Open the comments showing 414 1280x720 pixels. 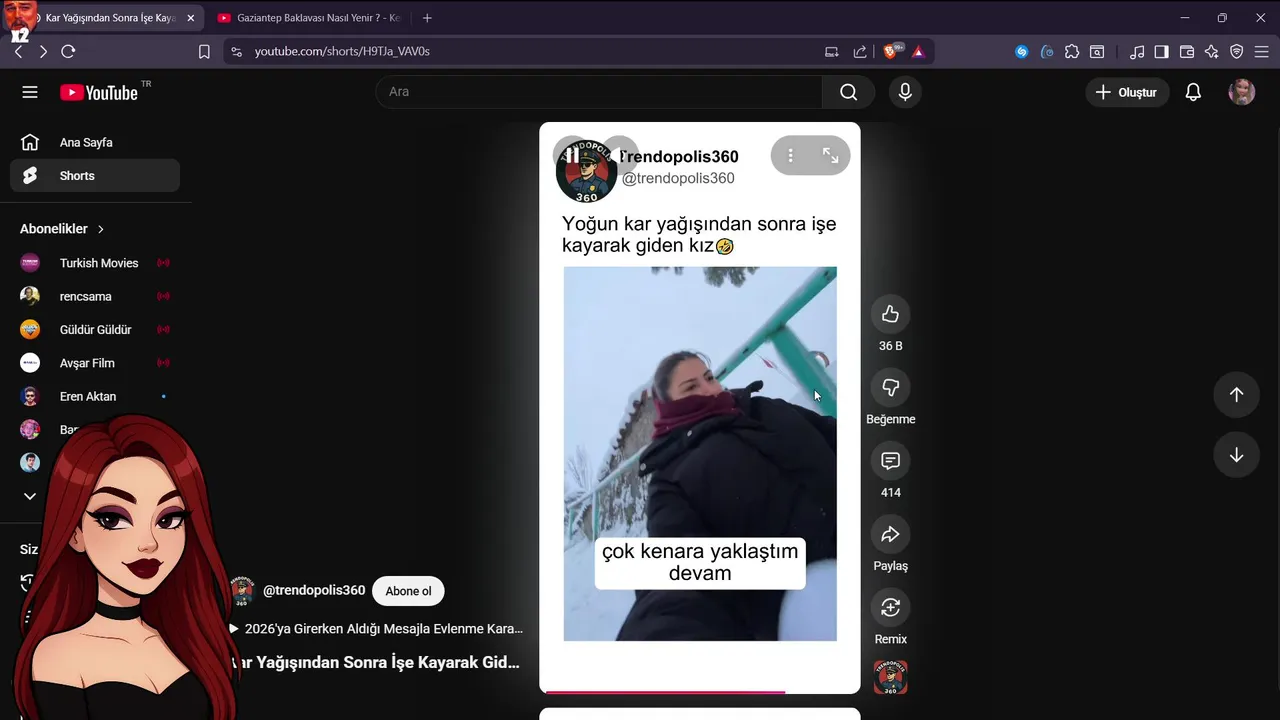[x=890, y=461]
